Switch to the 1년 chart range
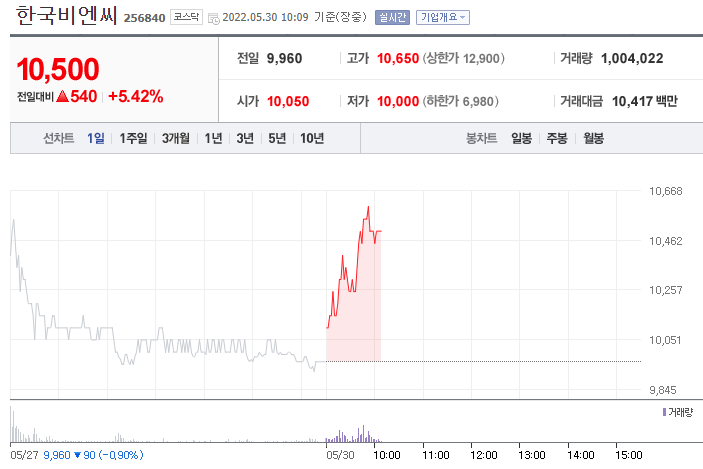703x469 pixels. coord(213,138)
